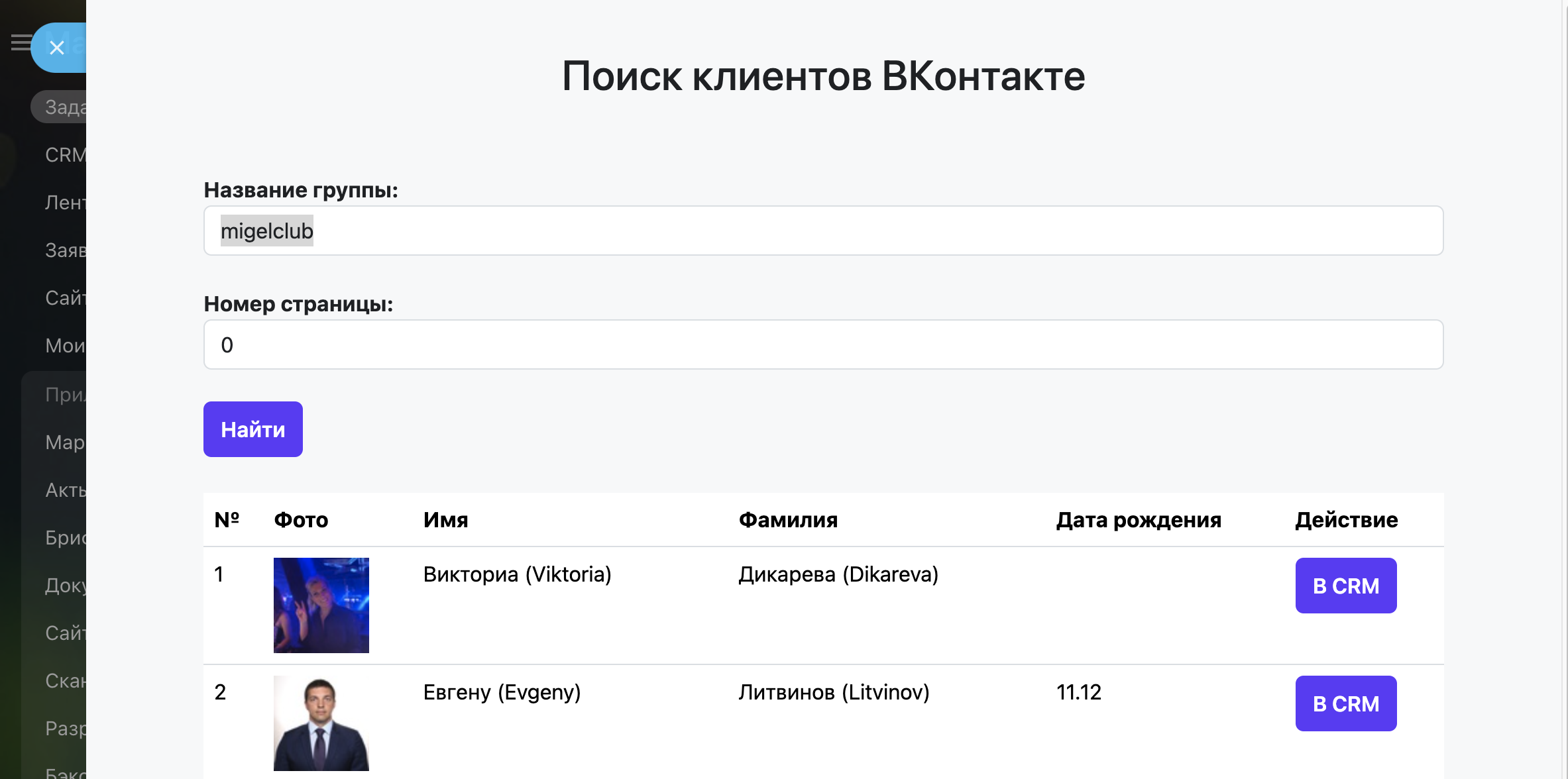Add Viktoria Dikareva to CRM
The image size is (1568, 779).
[1345, 586]
